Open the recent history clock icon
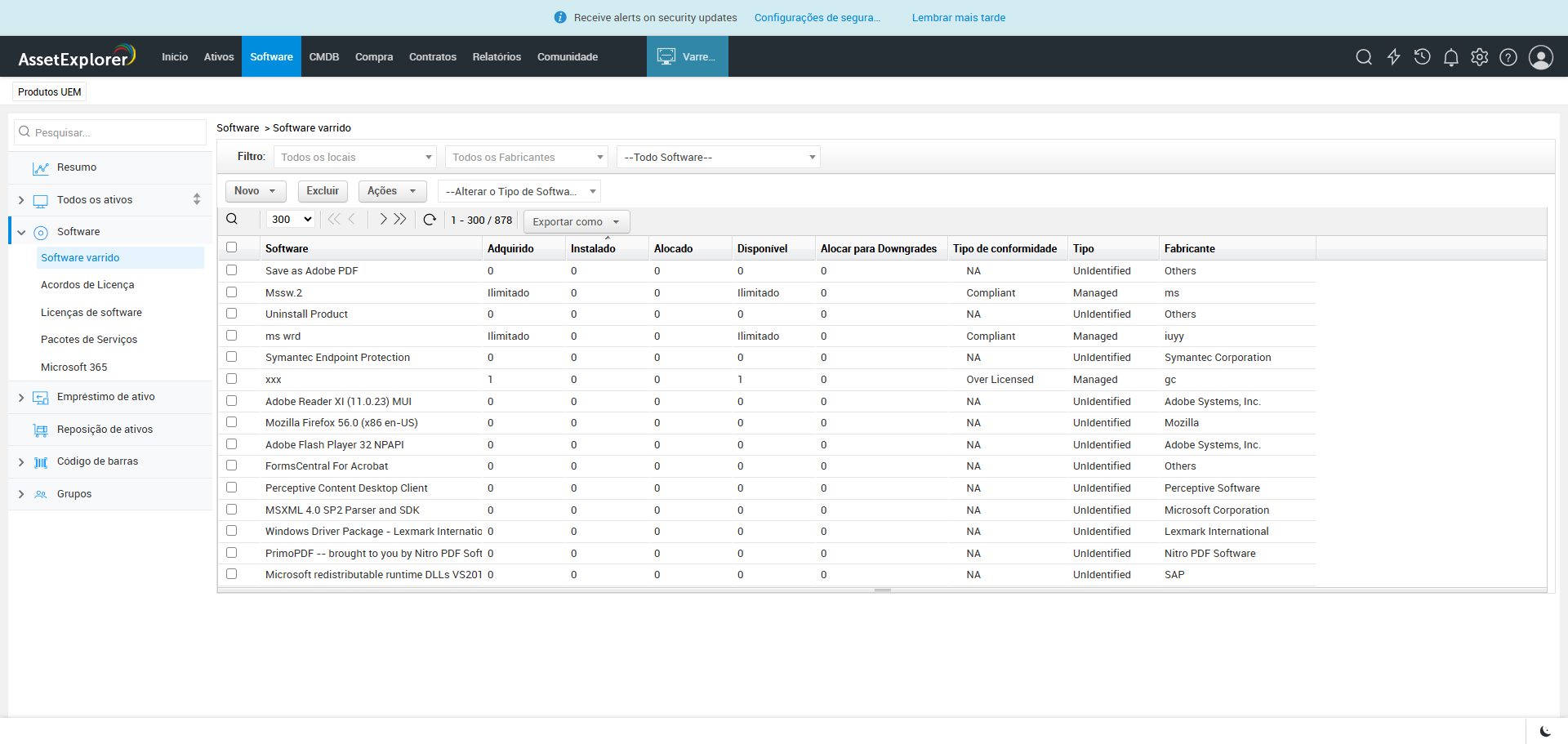This screenshot has height=744, width=1568. (x=1422, y=57)
